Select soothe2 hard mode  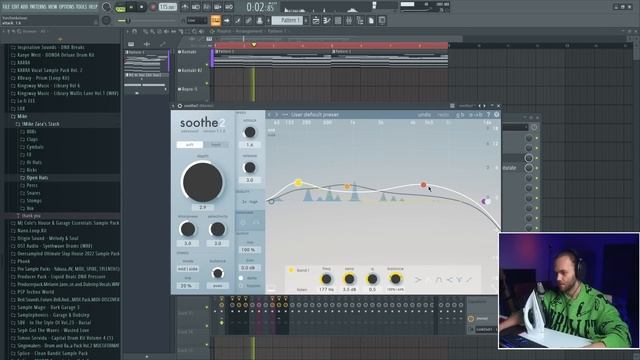point(216,144)
